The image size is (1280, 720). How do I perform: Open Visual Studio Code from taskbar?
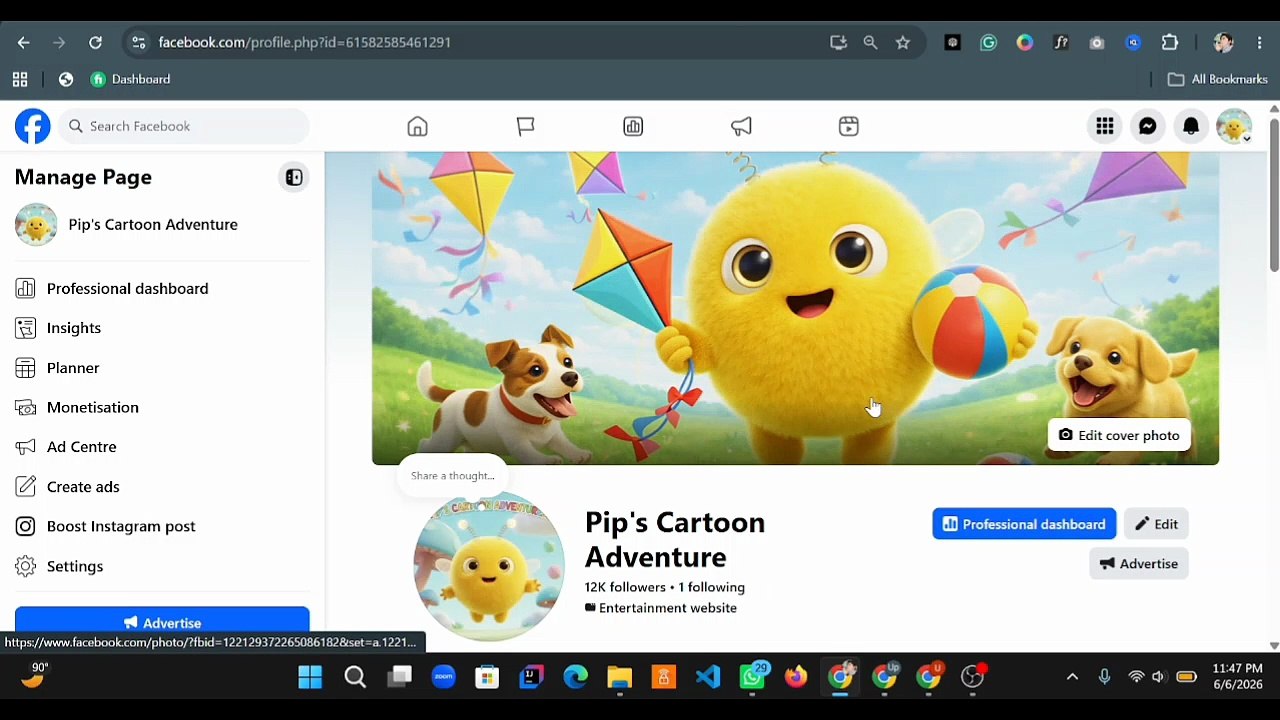click(708, 677)
